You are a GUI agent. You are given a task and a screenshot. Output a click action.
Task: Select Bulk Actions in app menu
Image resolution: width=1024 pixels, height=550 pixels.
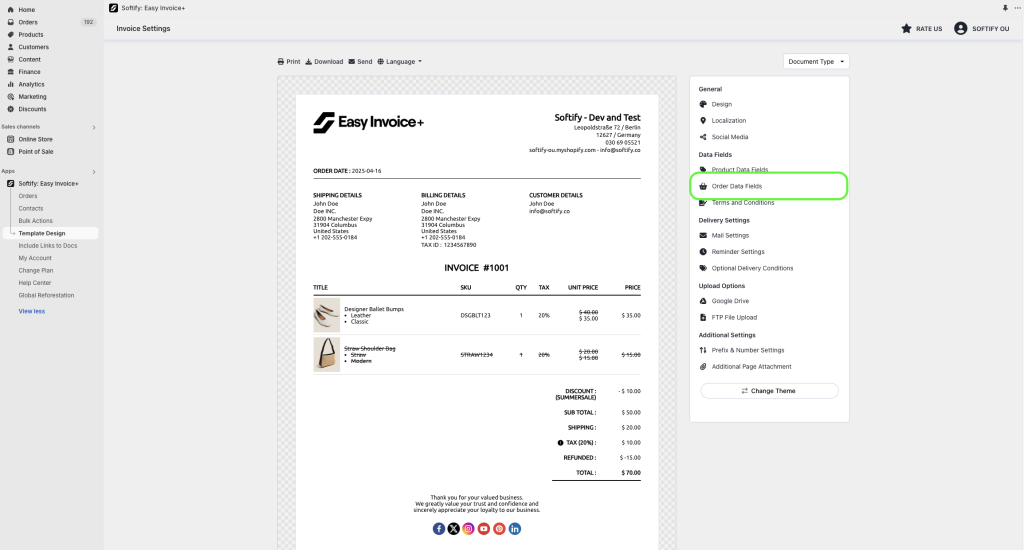pyautogui.click(x=35, y=221)
